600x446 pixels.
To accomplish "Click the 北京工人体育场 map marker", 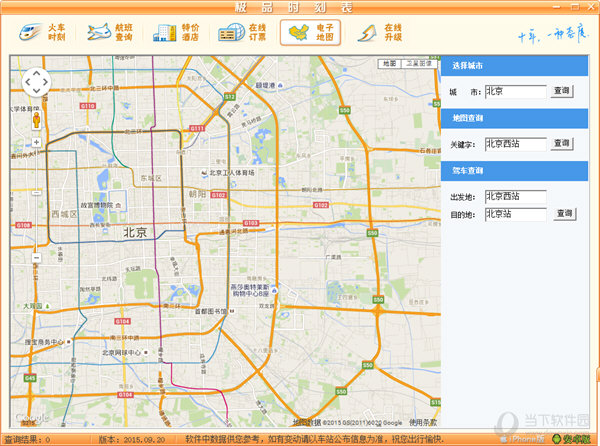I will 228,173.
